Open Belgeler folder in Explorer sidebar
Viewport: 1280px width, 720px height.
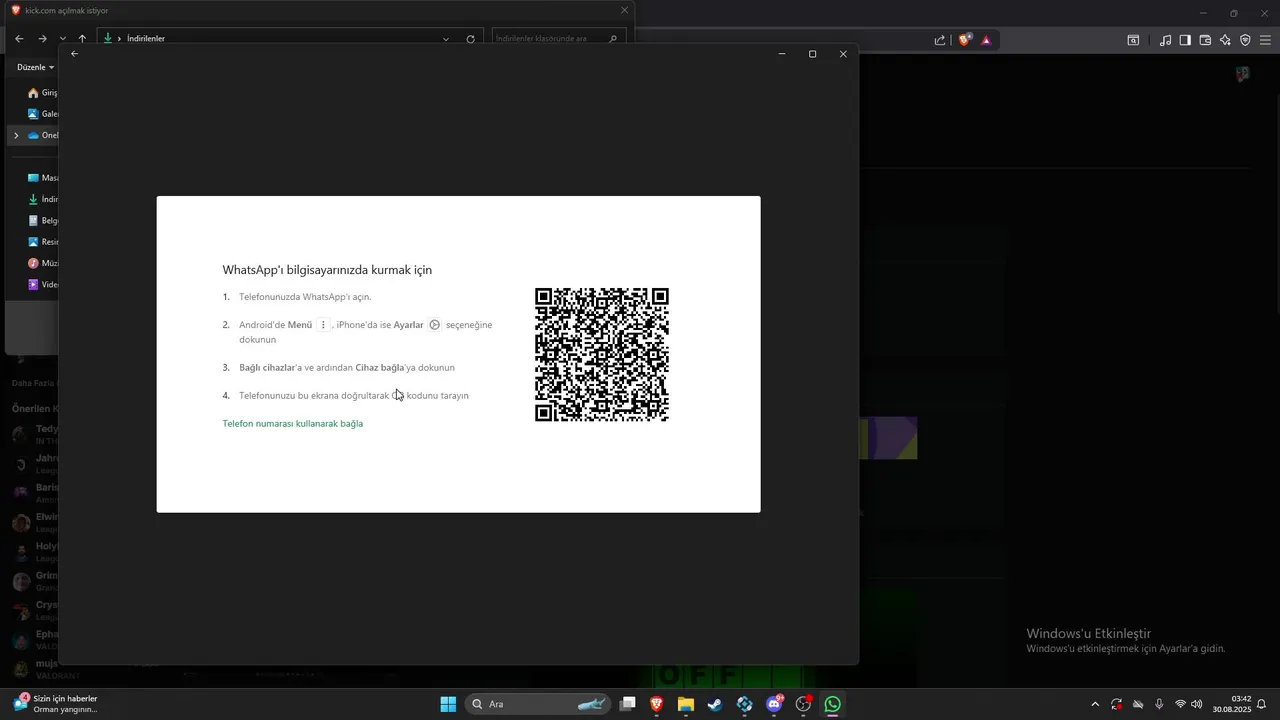coord(42,221)
